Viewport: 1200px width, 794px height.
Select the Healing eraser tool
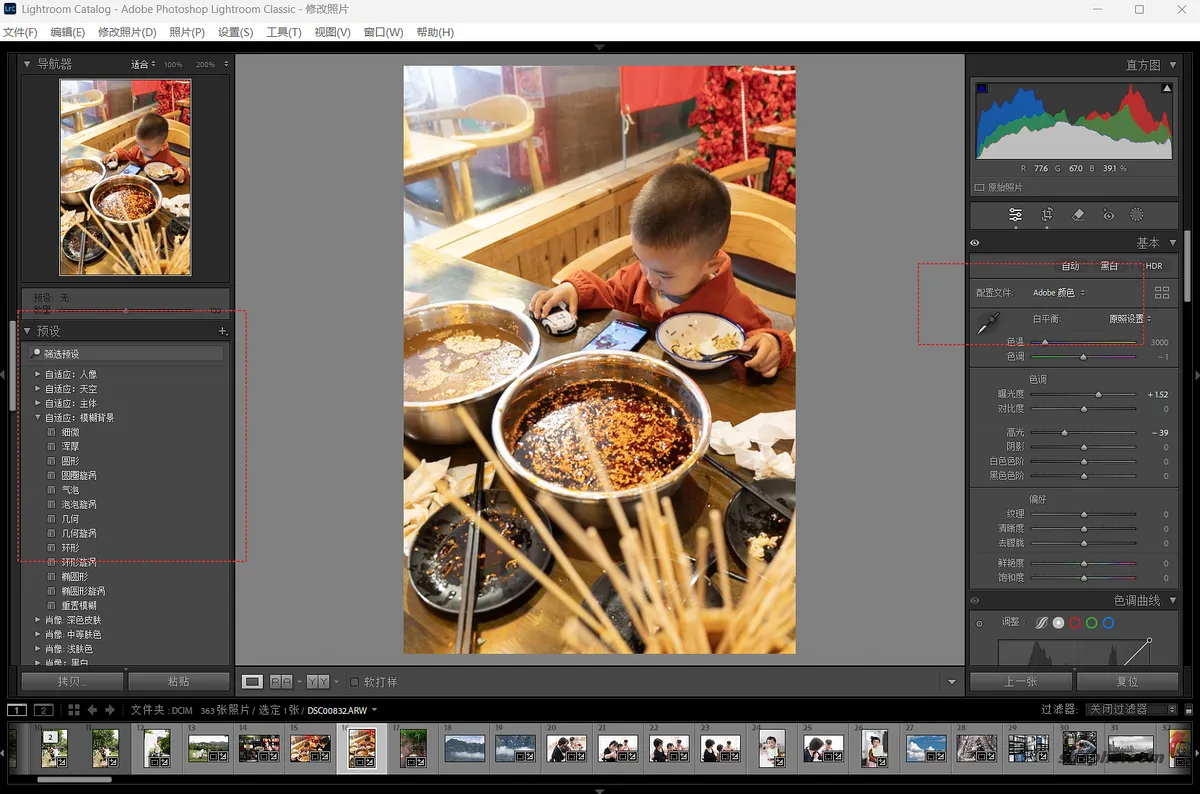pos(1078,214)
